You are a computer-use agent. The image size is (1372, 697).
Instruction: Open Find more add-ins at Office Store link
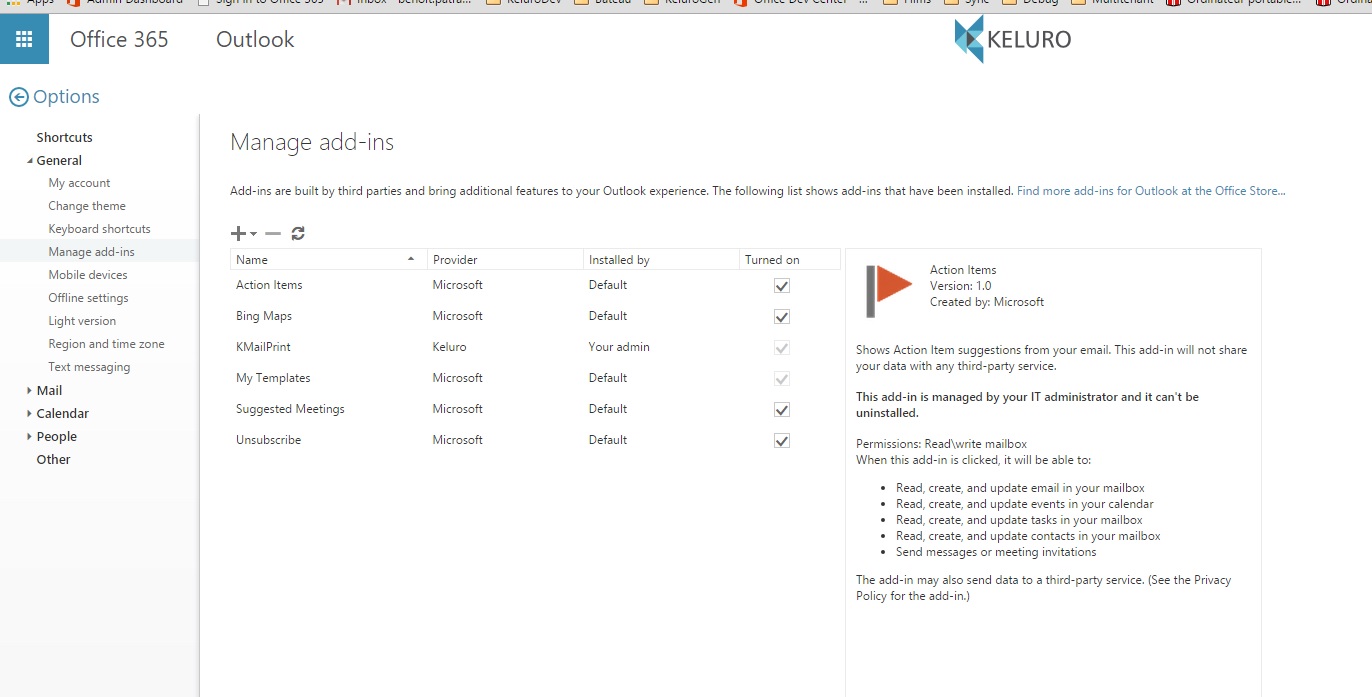(1151, 191)
